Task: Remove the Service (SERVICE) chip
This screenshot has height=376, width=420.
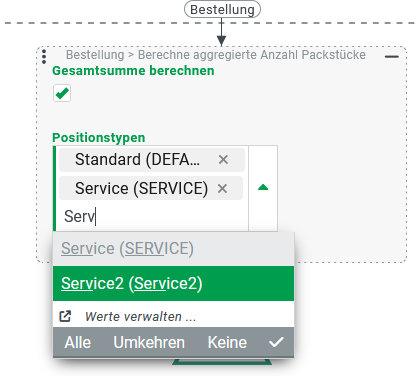Action: point(222,189)
